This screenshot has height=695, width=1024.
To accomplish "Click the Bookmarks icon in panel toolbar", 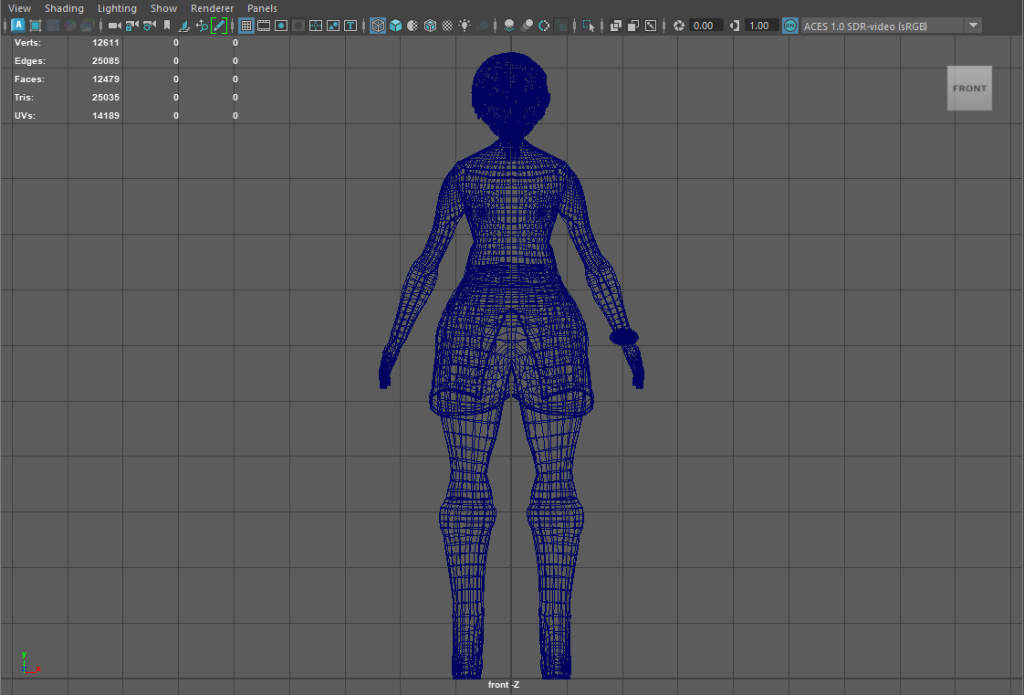I will pyautogui.click(x=166, y=25).
